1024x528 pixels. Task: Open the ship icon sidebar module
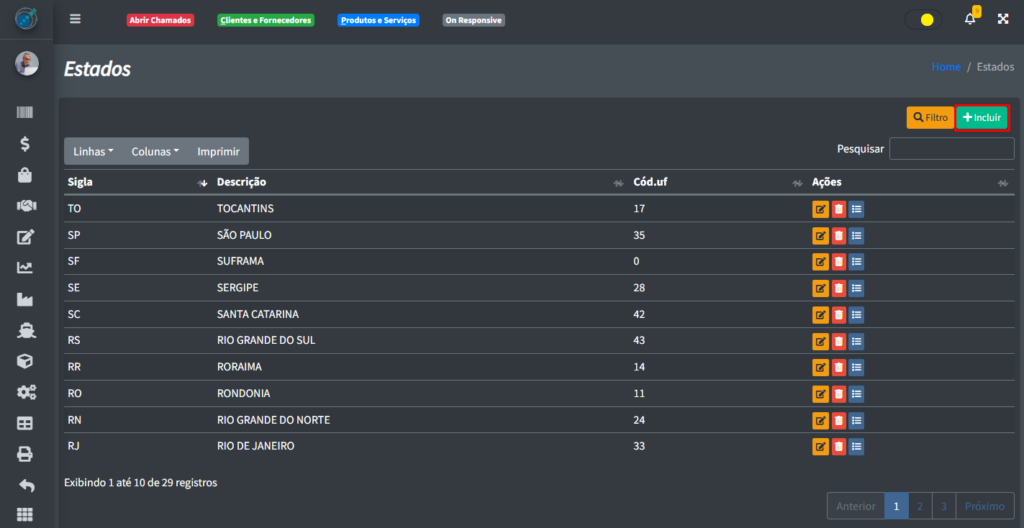(26, 330)
